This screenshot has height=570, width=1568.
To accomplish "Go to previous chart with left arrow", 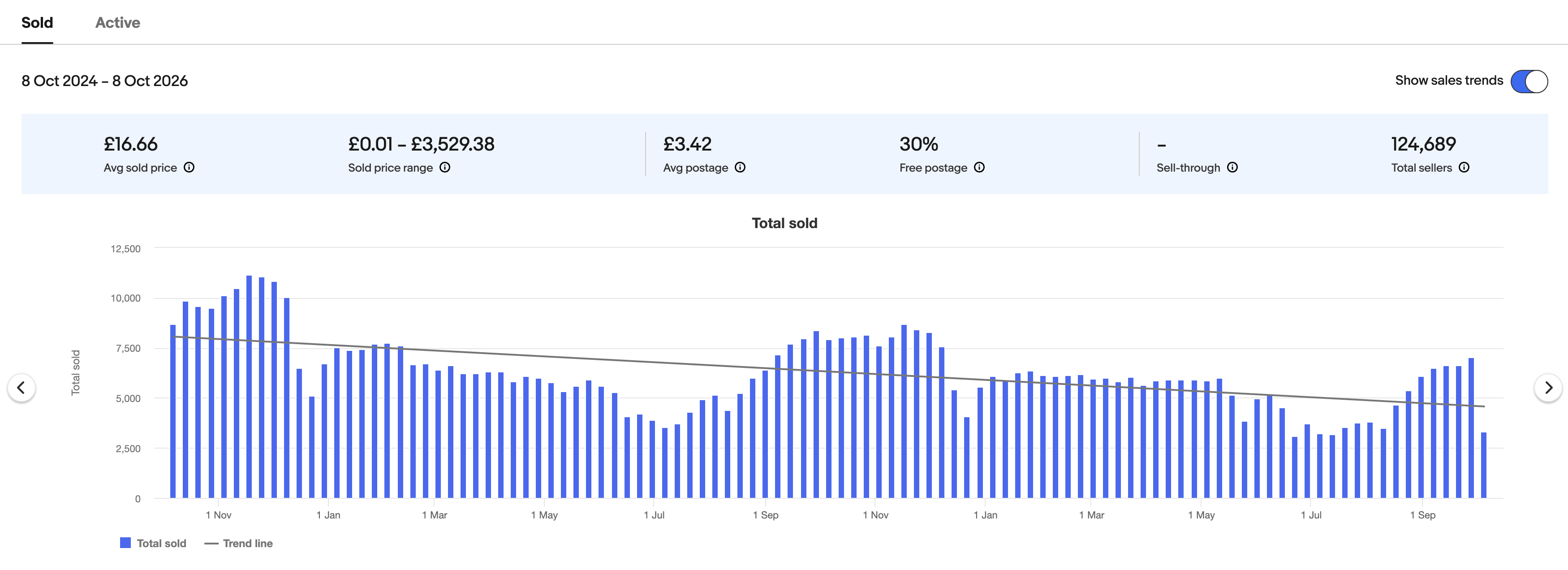I will coord(22,388).
